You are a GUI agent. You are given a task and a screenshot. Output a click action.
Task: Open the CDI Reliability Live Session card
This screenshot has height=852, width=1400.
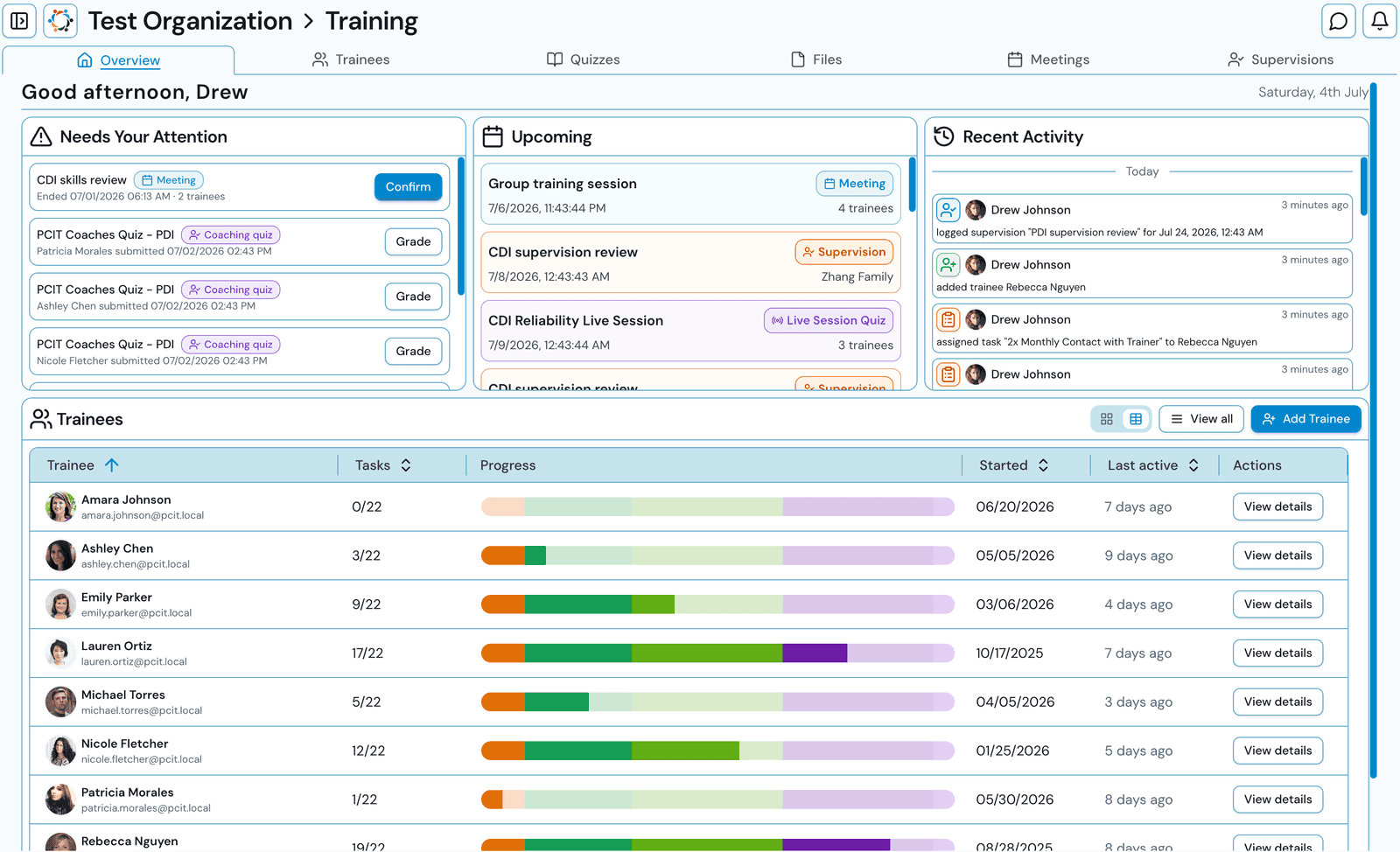690,332
